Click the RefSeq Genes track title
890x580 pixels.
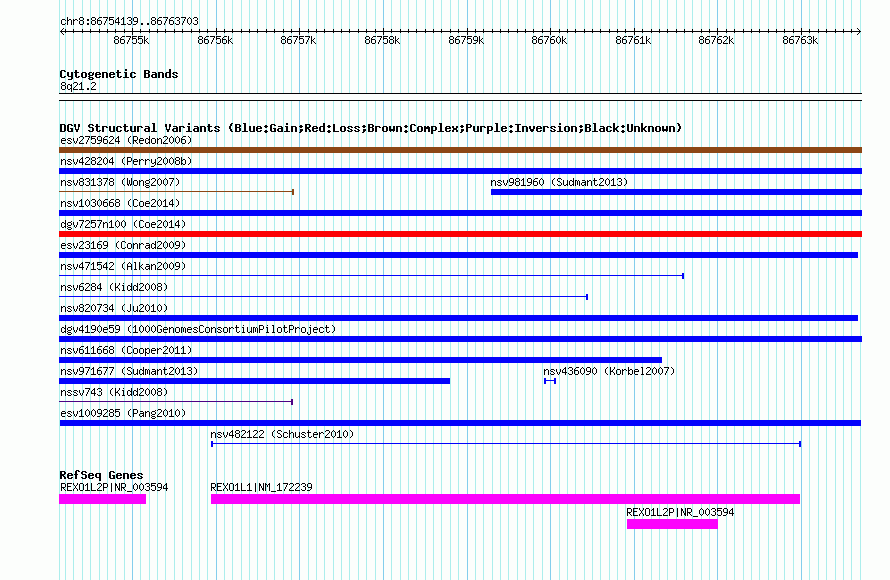[x=101, y=475]
